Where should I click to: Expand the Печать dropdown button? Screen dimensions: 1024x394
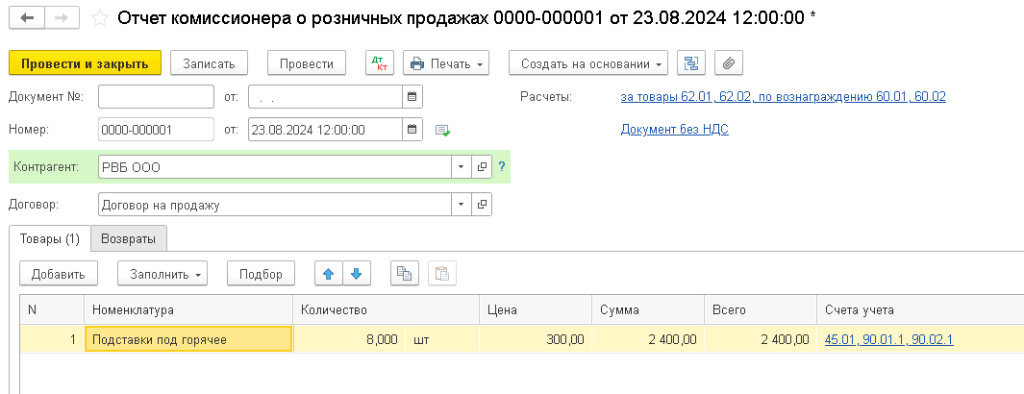tap(447, 63)
